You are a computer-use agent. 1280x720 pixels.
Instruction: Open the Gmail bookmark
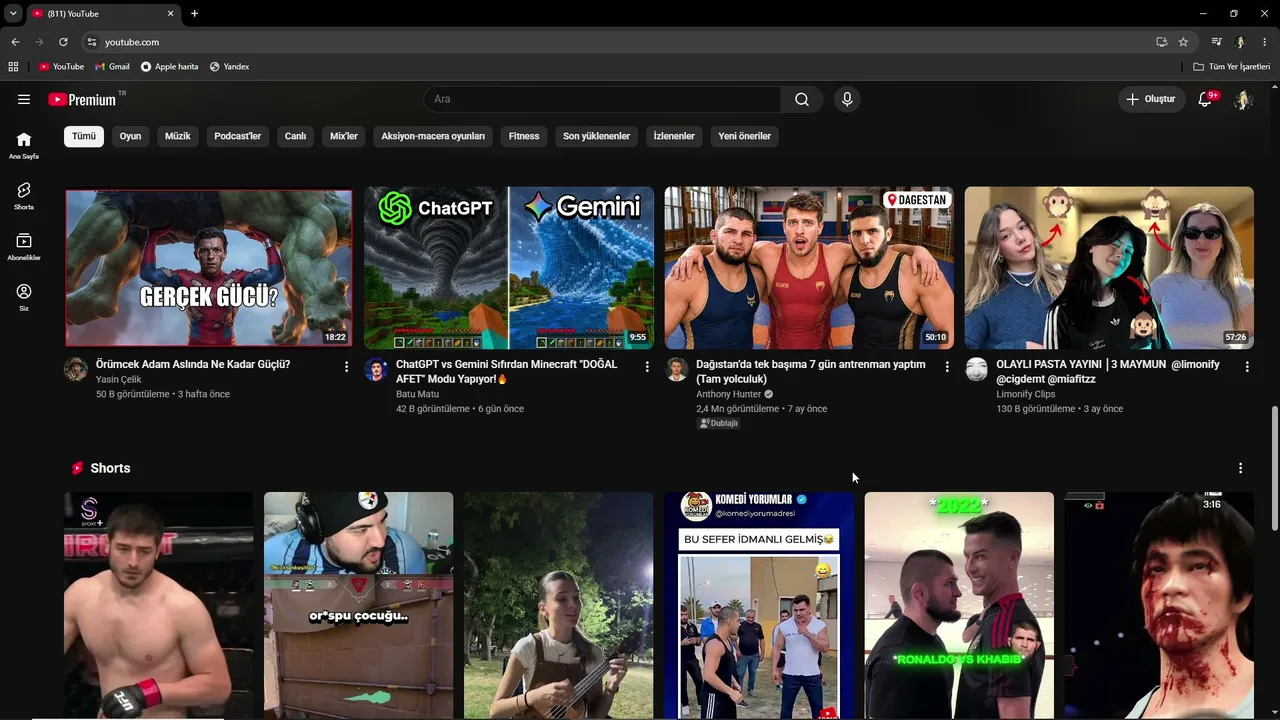(x=112, y=67)
